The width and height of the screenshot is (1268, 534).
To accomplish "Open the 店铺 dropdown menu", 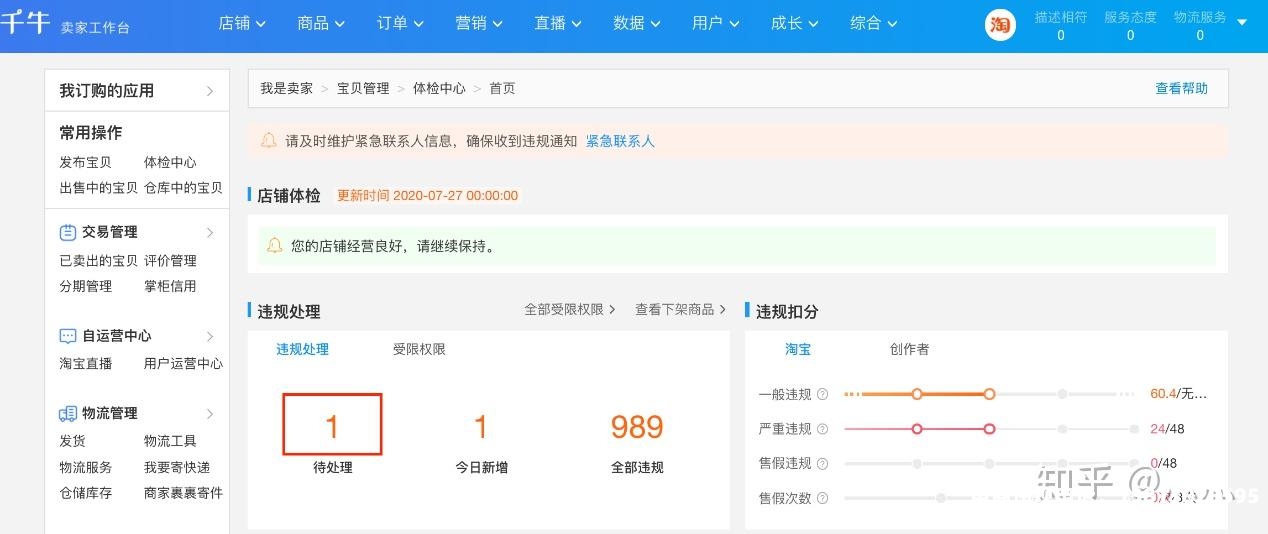I will click(242, 23).
